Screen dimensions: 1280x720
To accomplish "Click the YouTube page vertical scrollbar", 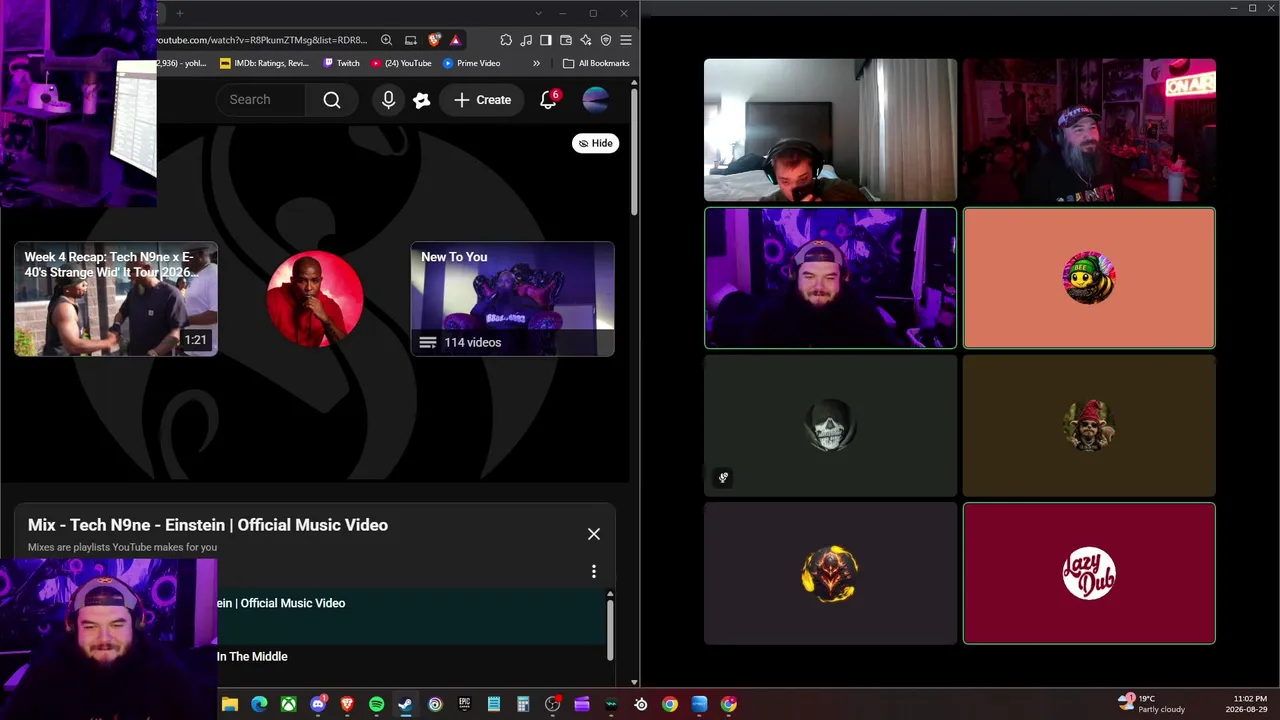I will 634,150.
